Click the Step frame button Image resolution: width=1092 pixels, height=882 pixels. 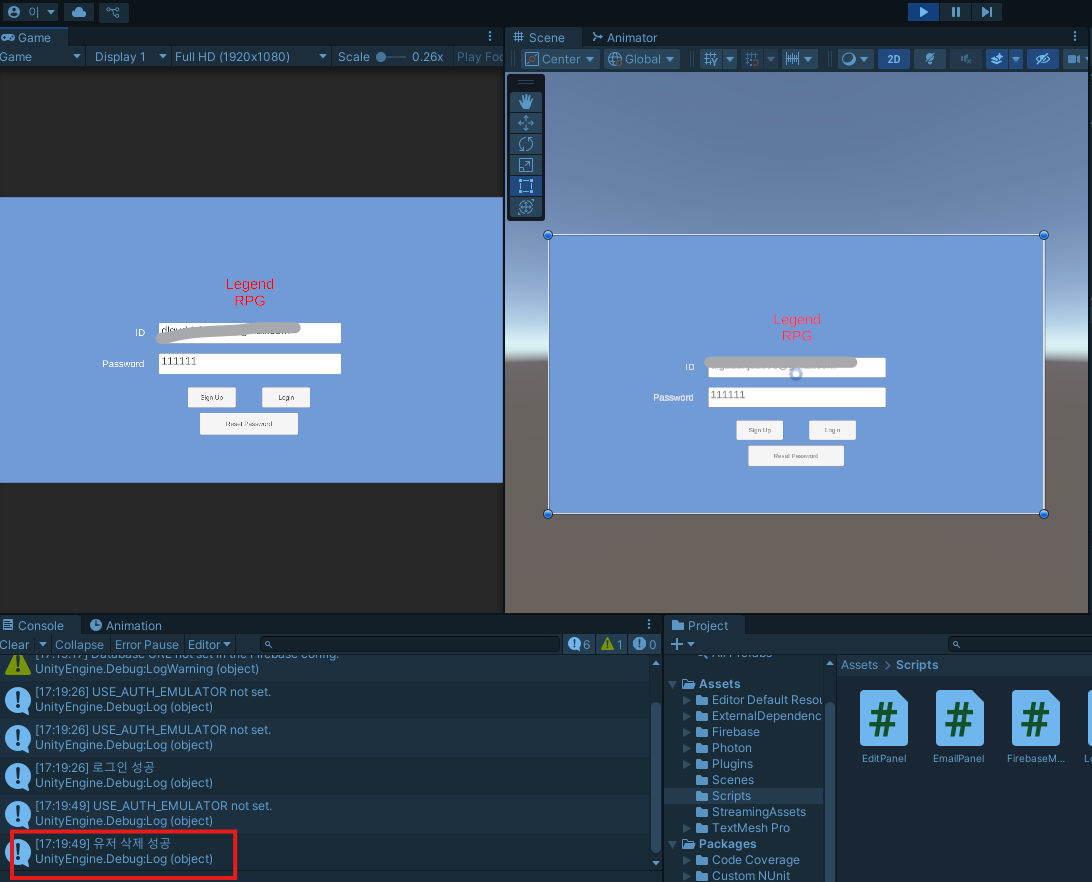click(x=986, y=12)
